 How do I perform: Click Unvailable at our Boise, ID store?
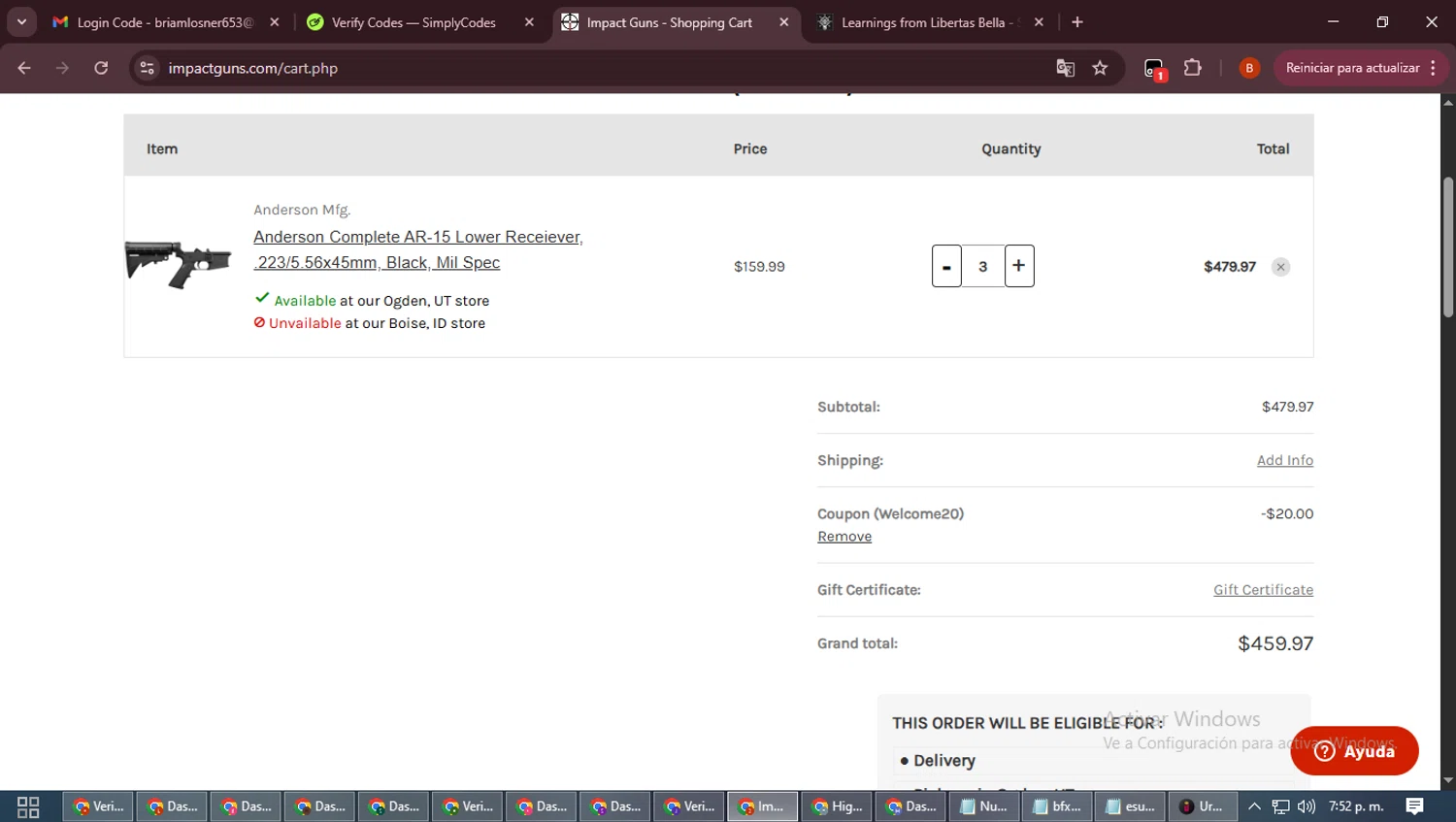click(370, 323)
